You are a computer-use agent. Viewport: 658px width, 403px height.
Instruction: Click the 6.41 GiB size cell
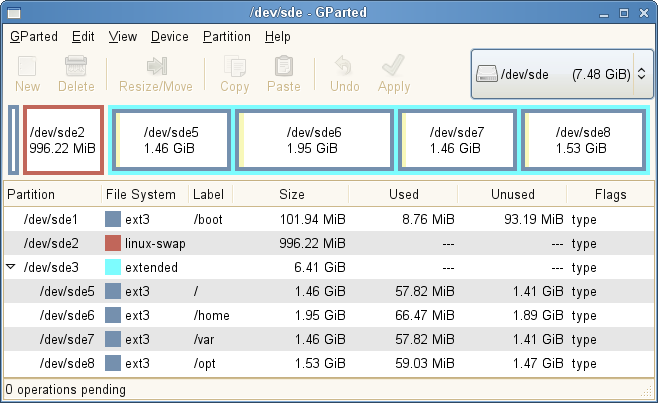pyautogui.click(x=320, y=267)
